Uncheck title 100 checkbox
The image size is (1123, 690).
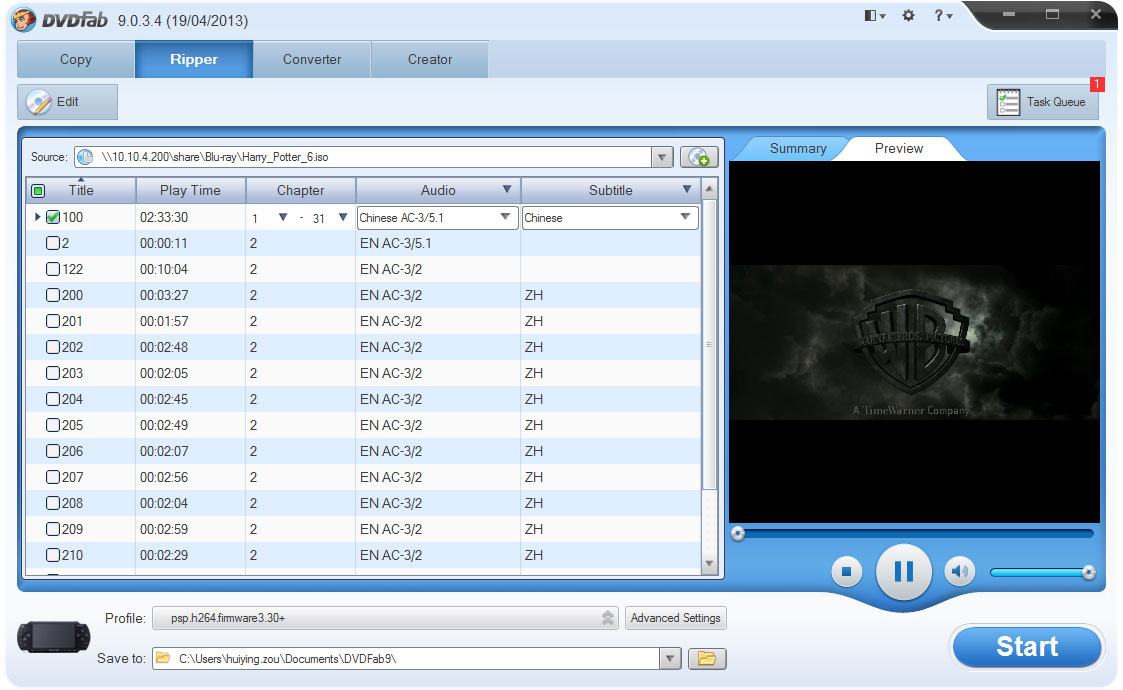click(x=53, y=217)
